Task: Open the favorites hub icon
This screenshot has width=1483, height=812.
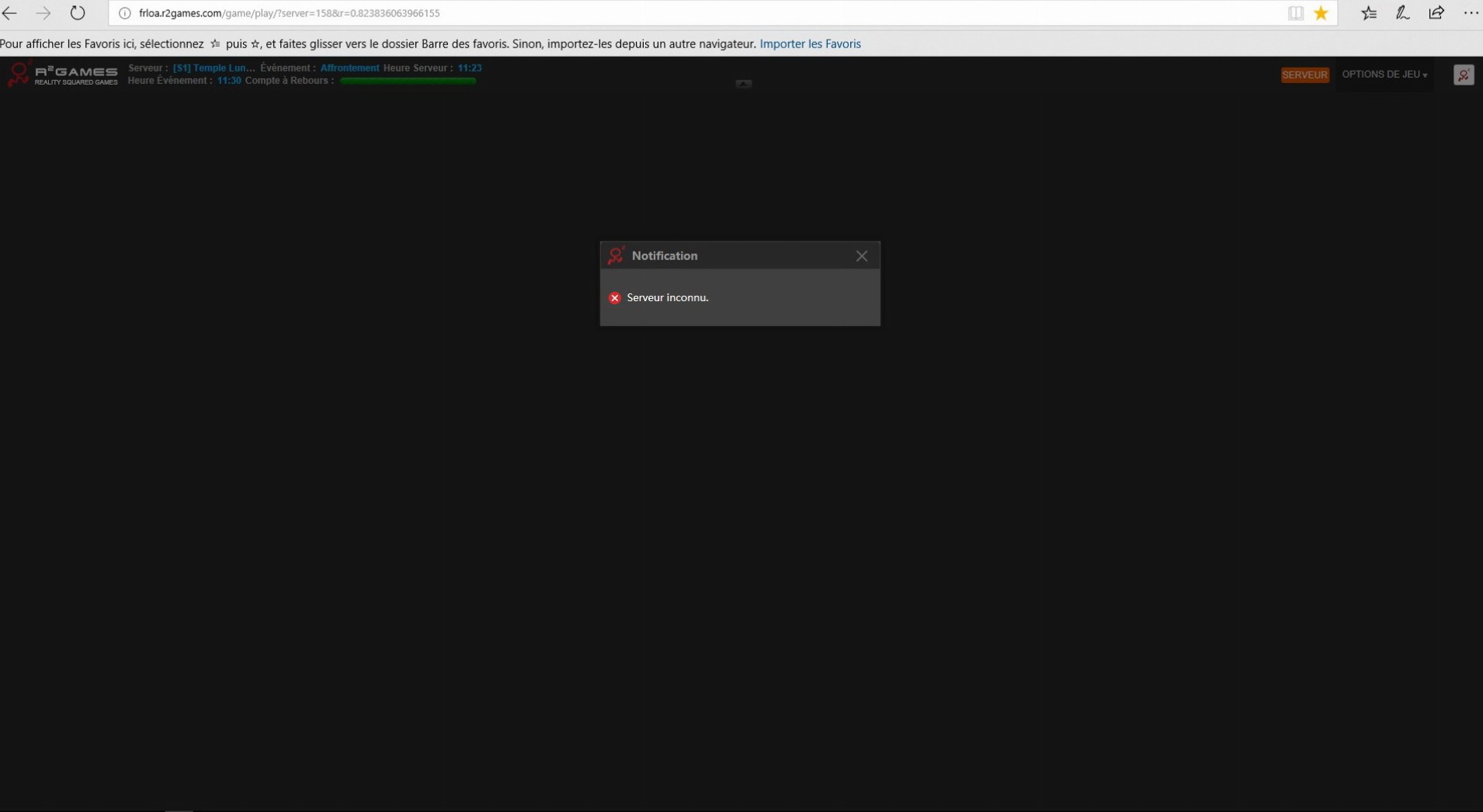Action: 1368,13
